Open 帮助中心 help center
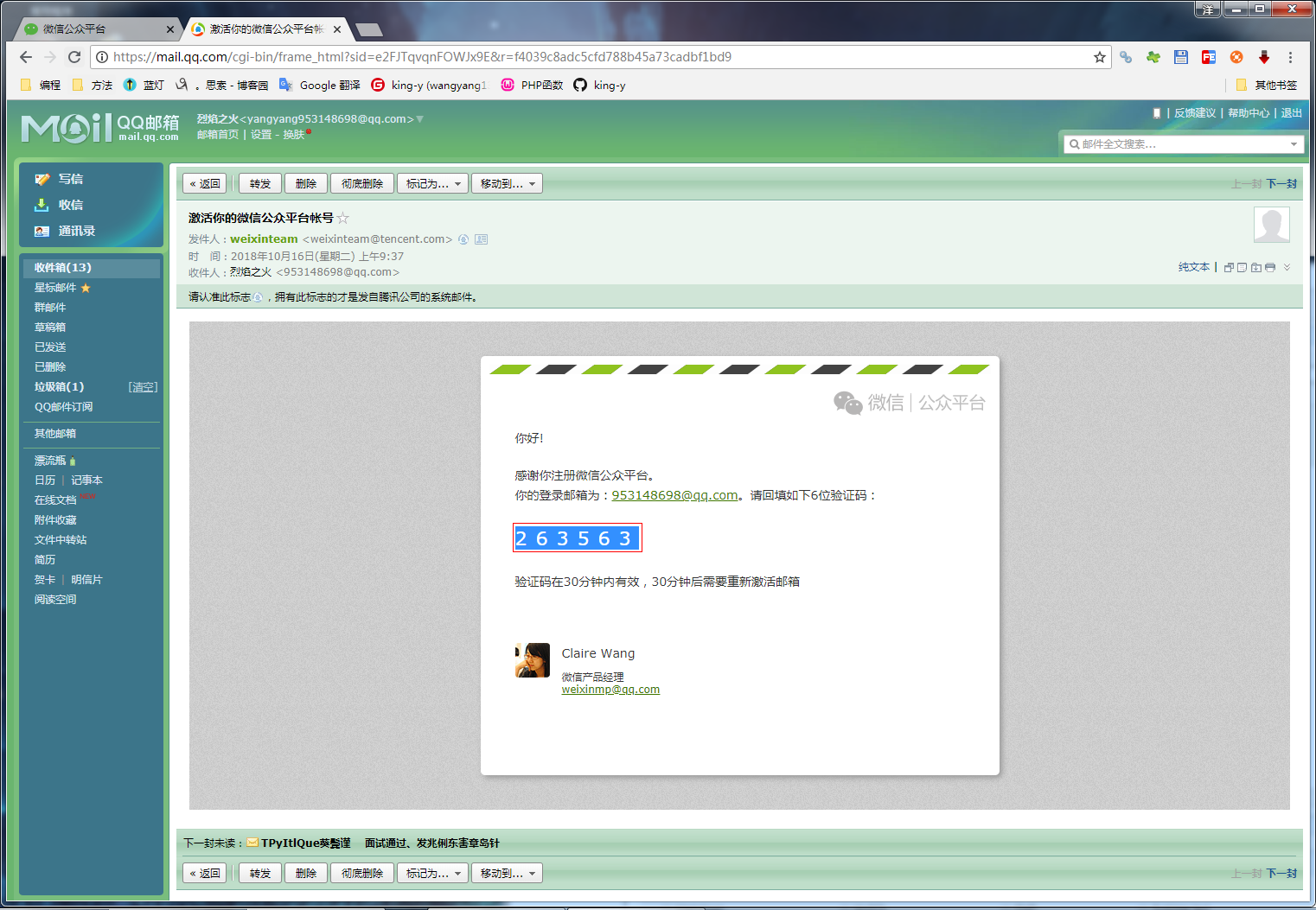The image size is (1316, 910). point(1249,113)
